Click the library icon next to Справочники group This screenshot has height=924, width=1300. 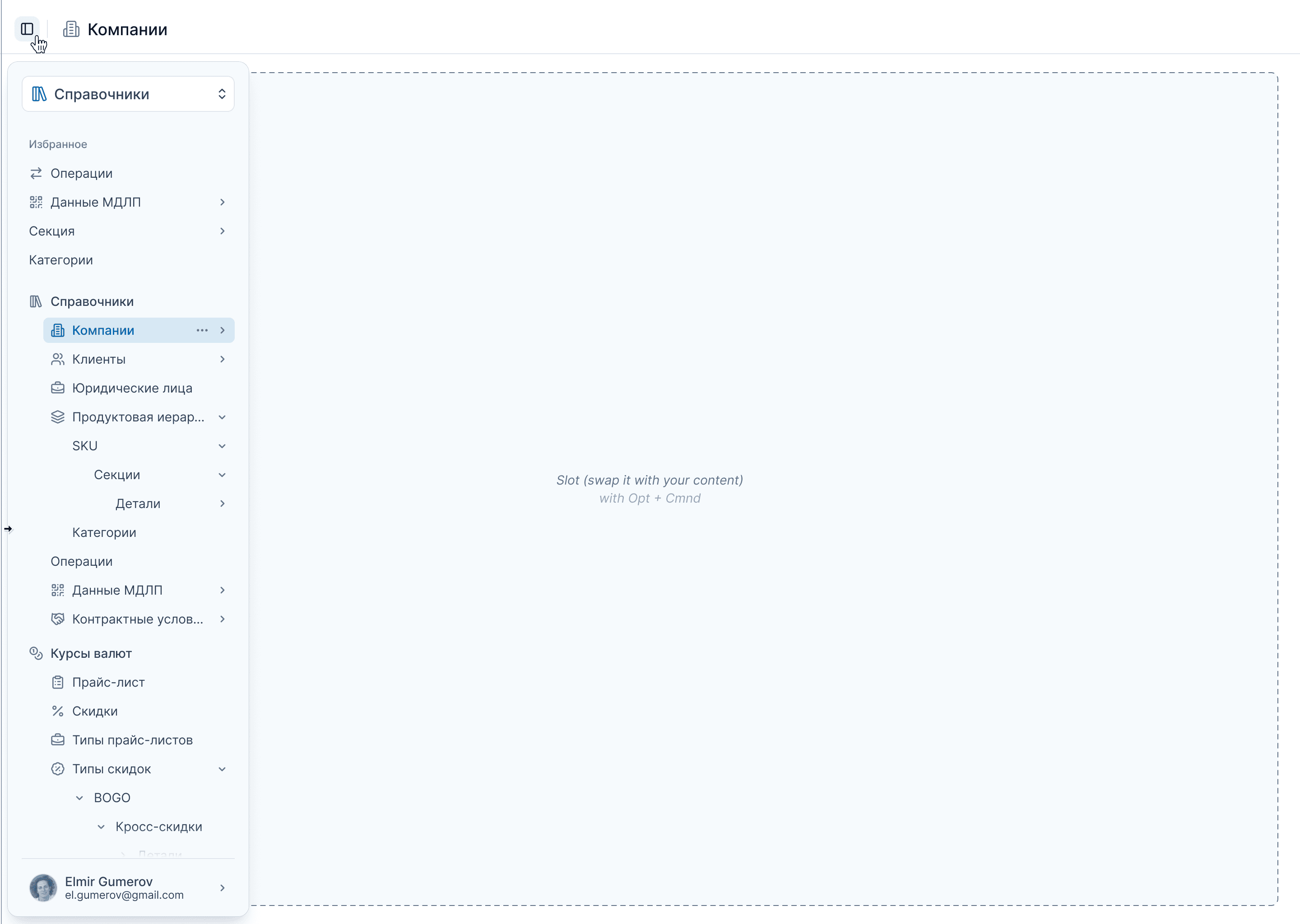pyautogui.click(x=36, y=301)
